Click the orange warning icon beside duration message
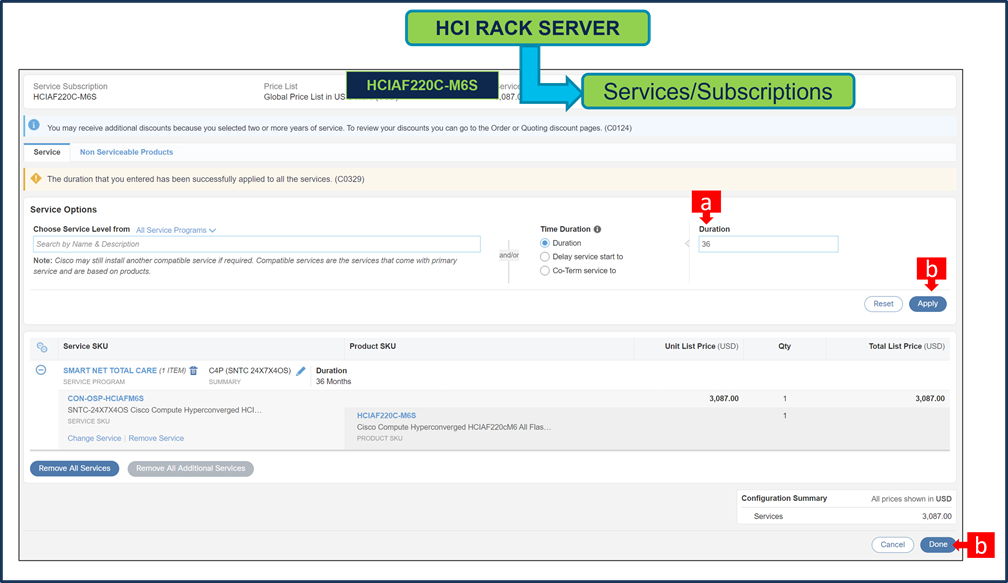Screen dimensions: 1008x583 click(x=36, y=178)
